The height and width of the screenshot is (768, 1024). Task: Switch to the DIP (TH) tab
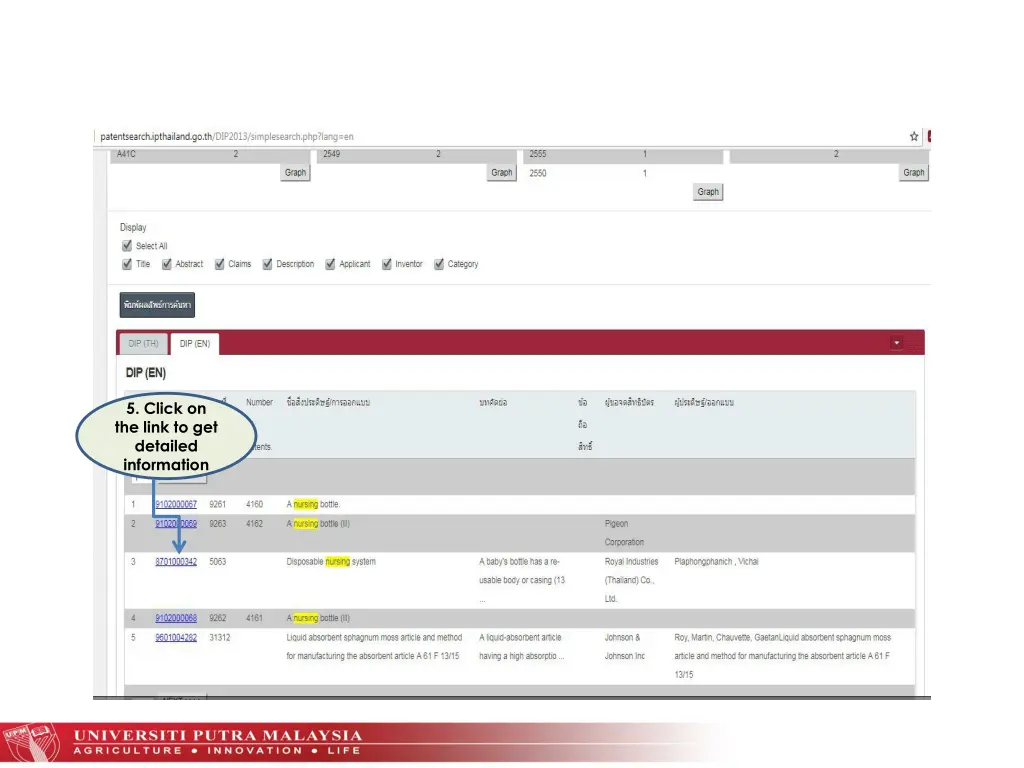click(143, 344)
